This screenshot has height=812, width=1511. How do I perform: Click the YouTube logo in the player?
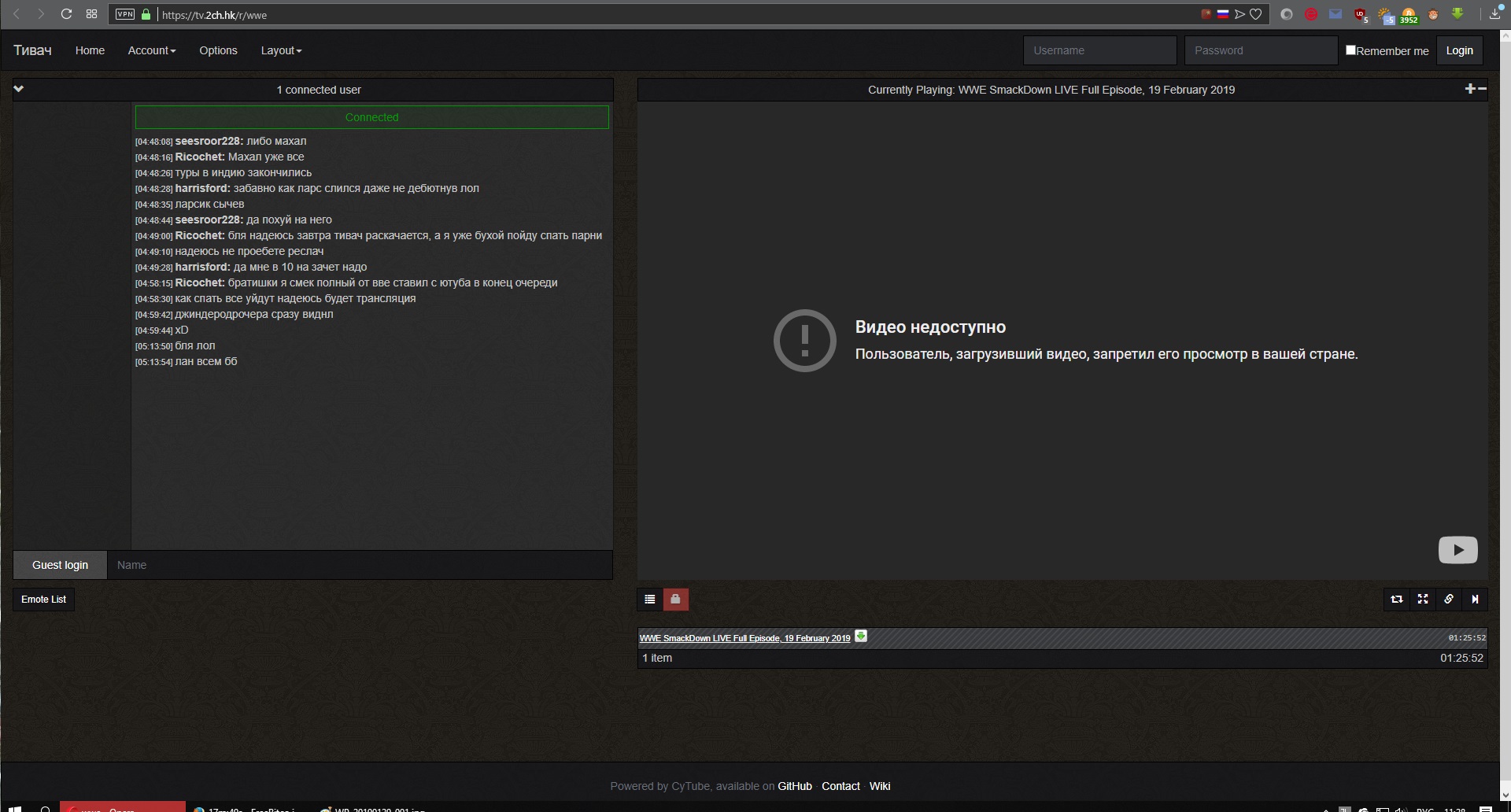1457,550
